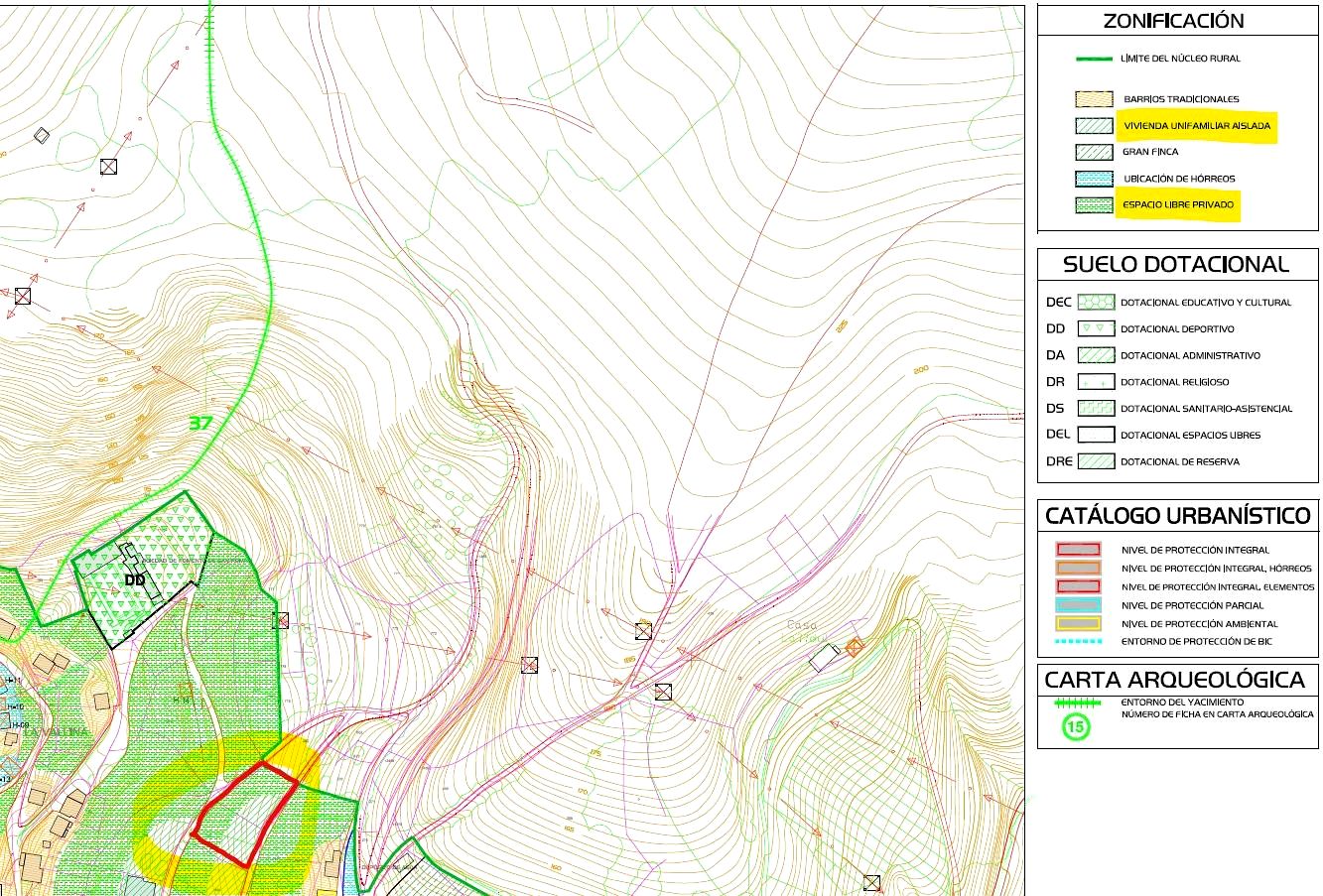Click the orange diamond marker near Casa
This screenshot has height=896, width=1323.
coord(855,647)
